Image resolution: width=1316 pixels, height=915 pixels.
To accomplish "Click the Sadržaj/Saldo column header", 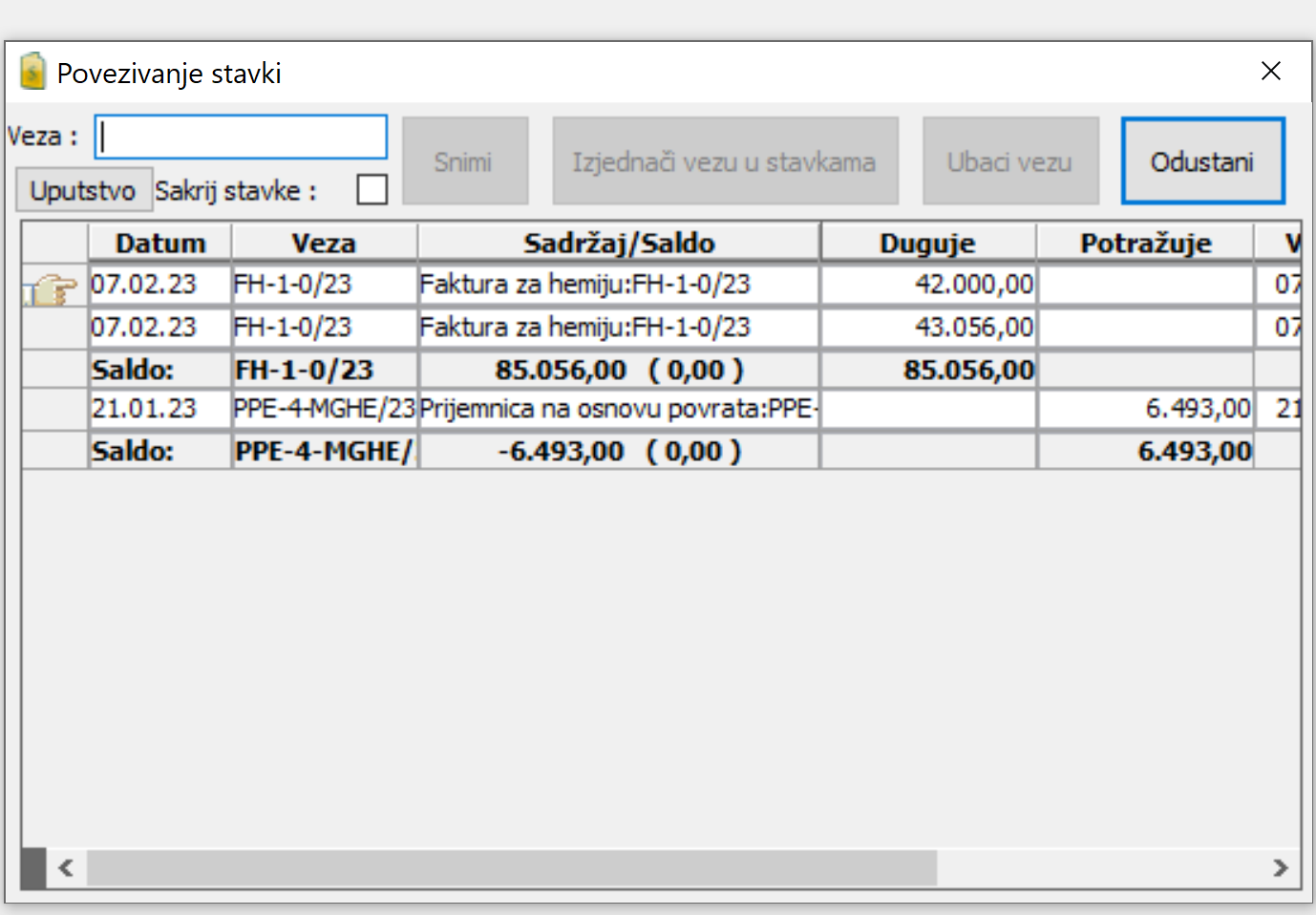I will point(619,244).
